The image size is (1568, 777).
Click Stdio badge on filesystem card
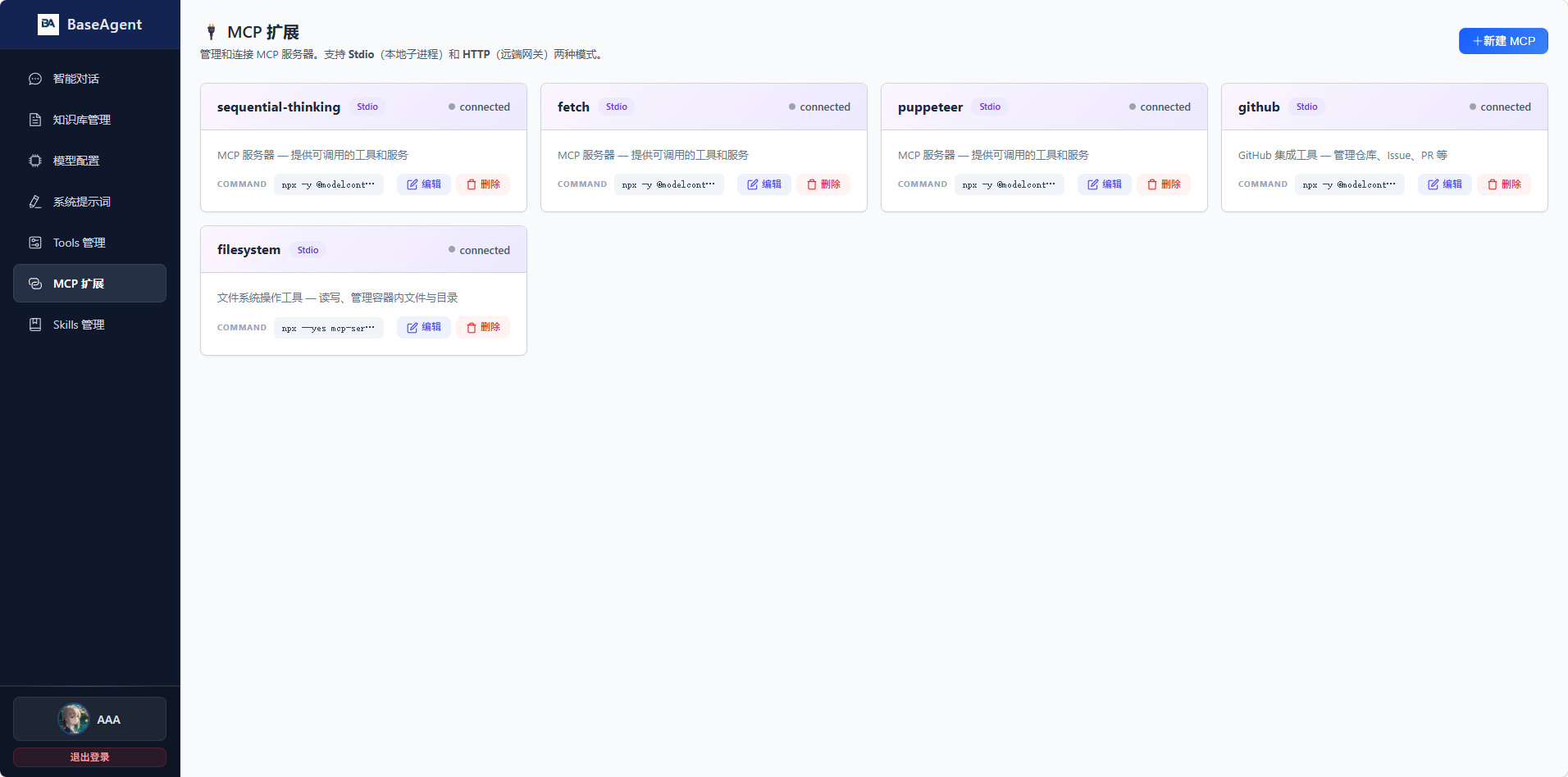(308, 250)
